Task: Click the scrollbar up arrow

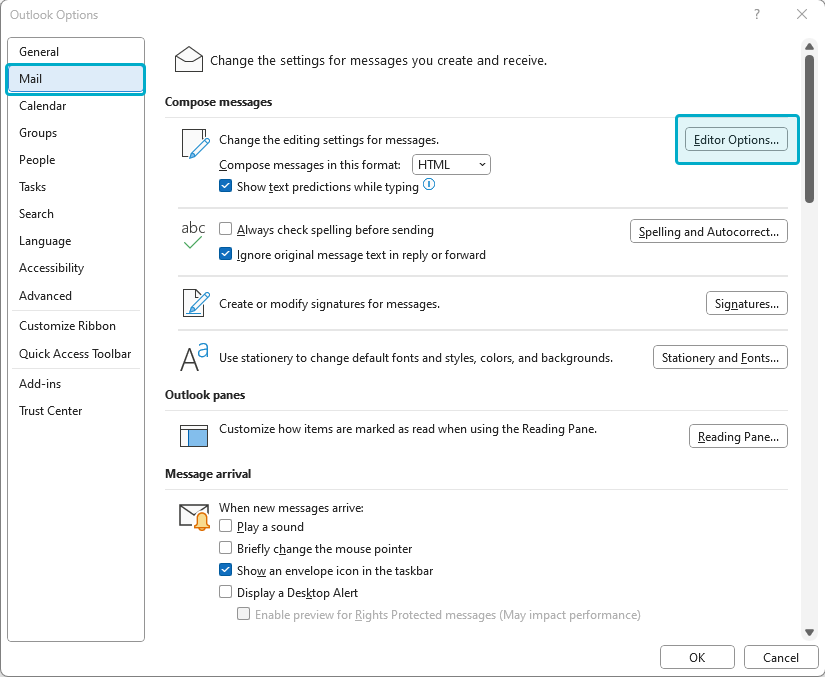Action: (x=809, y=47)
